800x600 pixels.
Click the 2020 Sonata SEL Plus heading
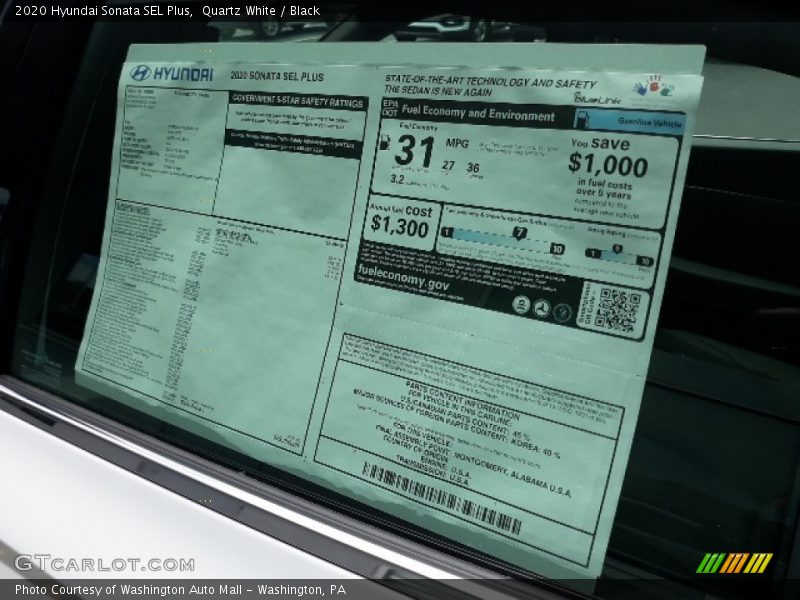click(276, 76)
